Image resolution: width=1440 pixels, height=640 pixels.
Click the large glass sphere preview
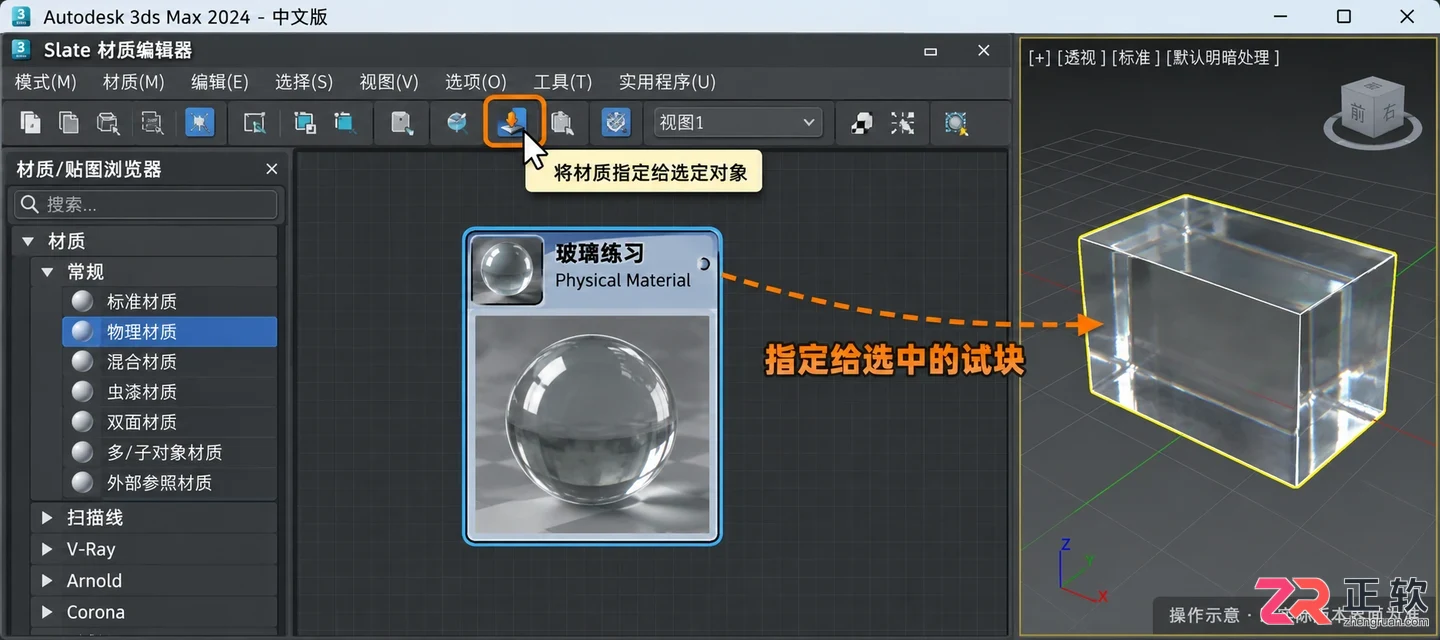pos(592,426)
